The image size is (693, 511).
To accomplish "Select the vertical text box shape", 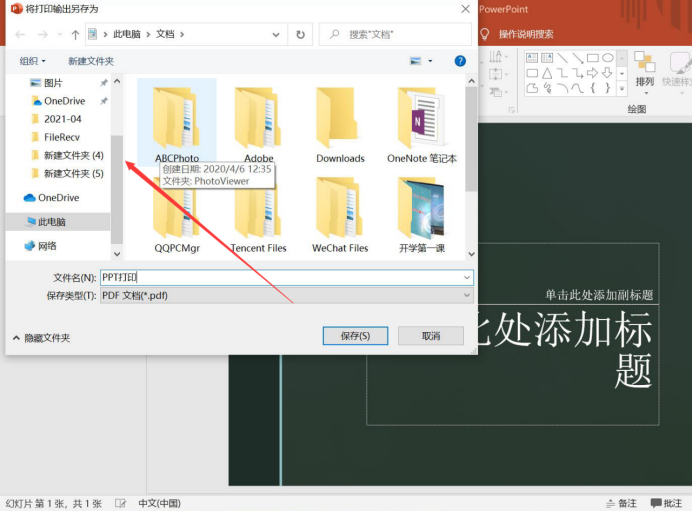I will 547,58.
